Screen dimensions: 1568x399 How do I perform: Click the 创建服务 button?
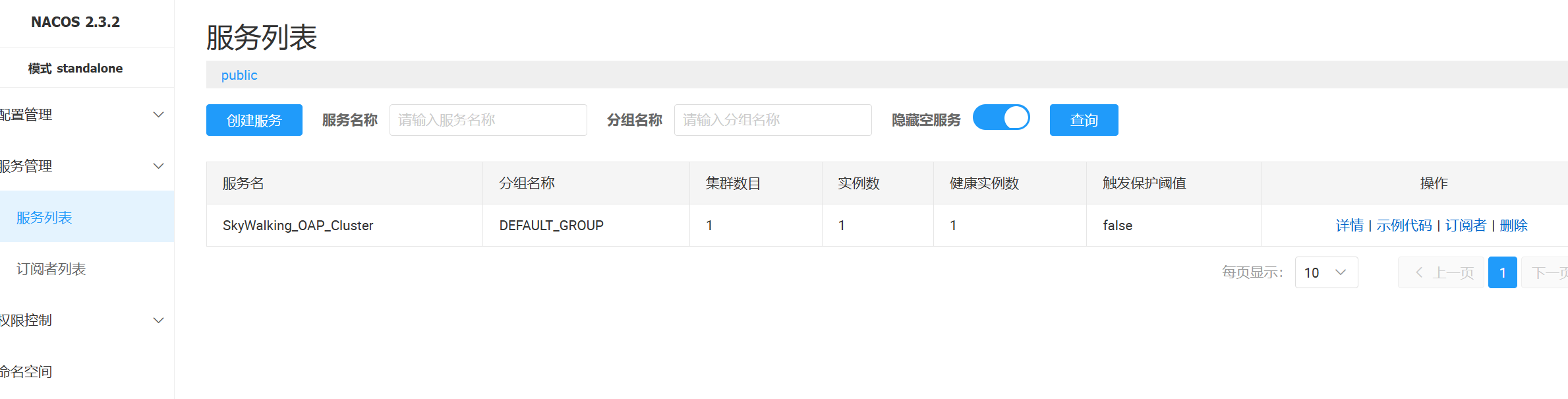[x=254, y=120]
